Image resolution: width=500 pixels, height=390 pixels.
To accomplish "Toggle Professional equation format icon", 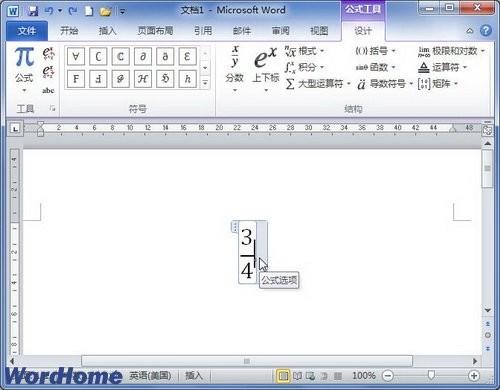I will [x=48, y=53].
